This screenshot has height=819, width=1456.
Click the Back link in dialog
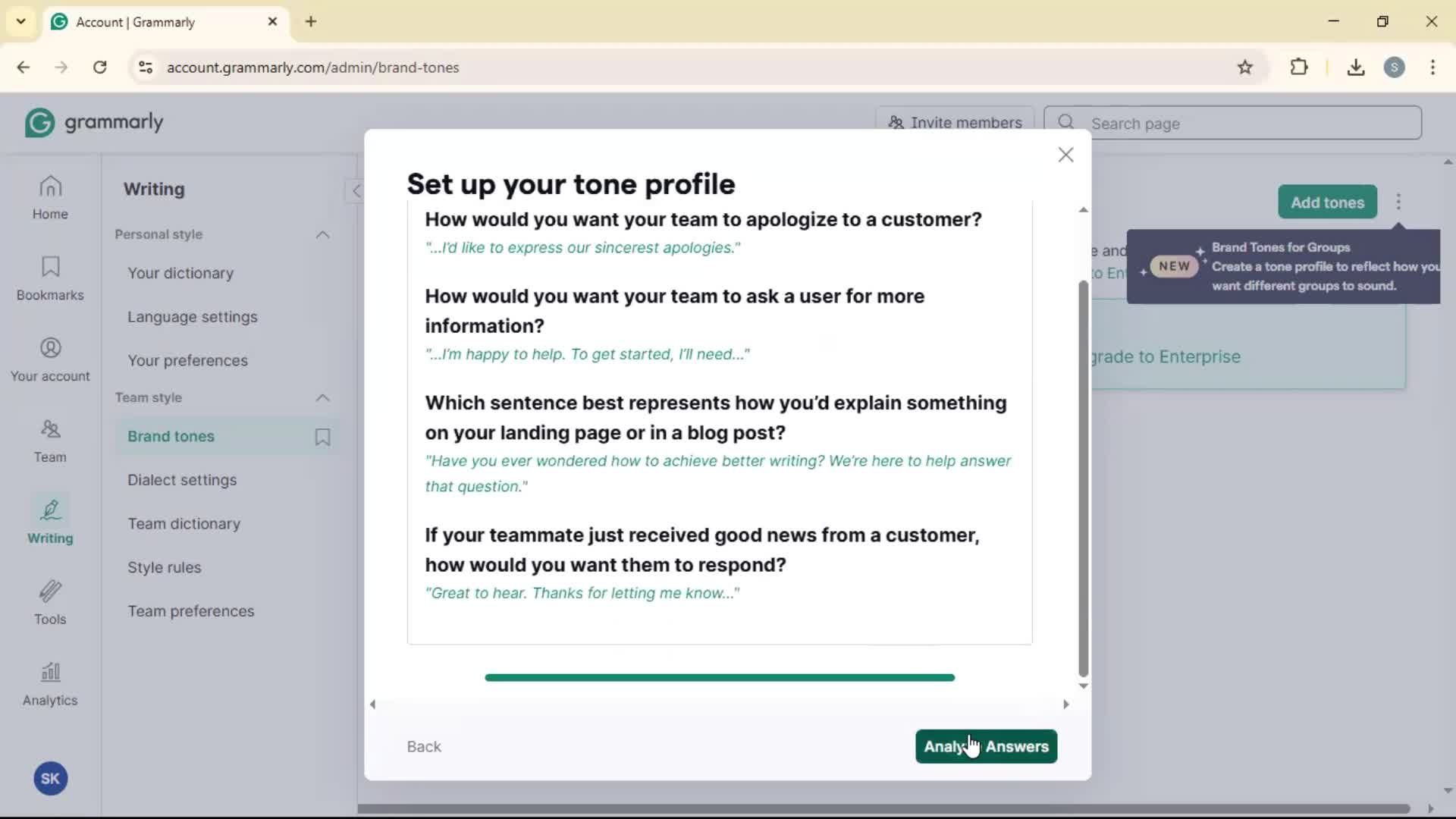coord(424,746)
